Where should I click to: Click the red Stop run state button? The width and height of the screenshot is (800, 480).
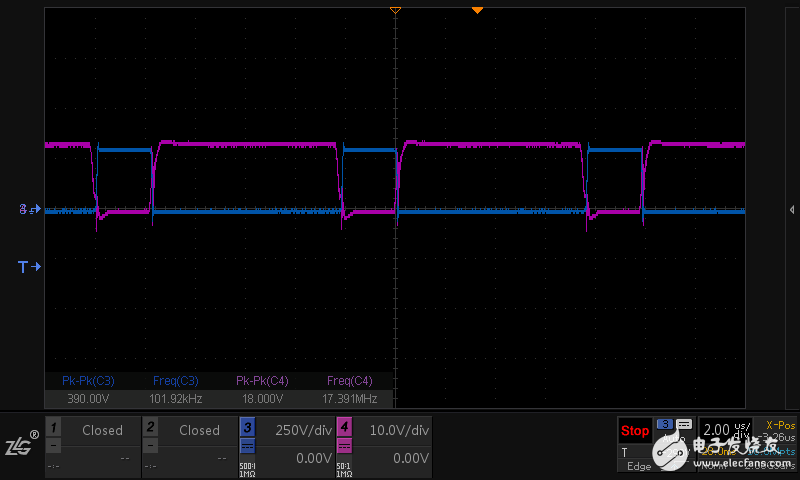click(635, 431)
